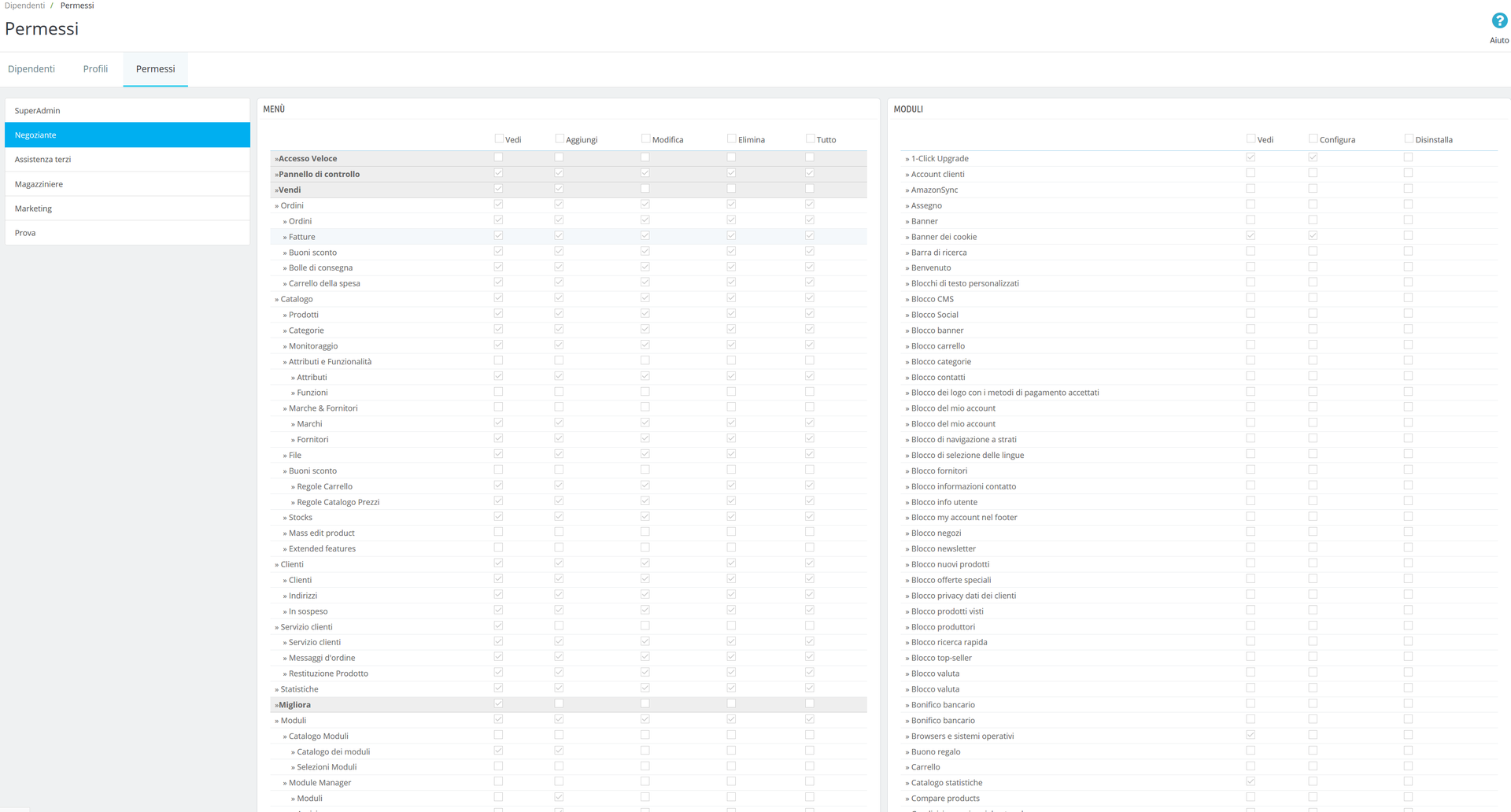The height and width of the screenshot is (812, 1511).
Task: Uncheck Elimina for Restituzione Prodotto
Action: tap(731, 672)
